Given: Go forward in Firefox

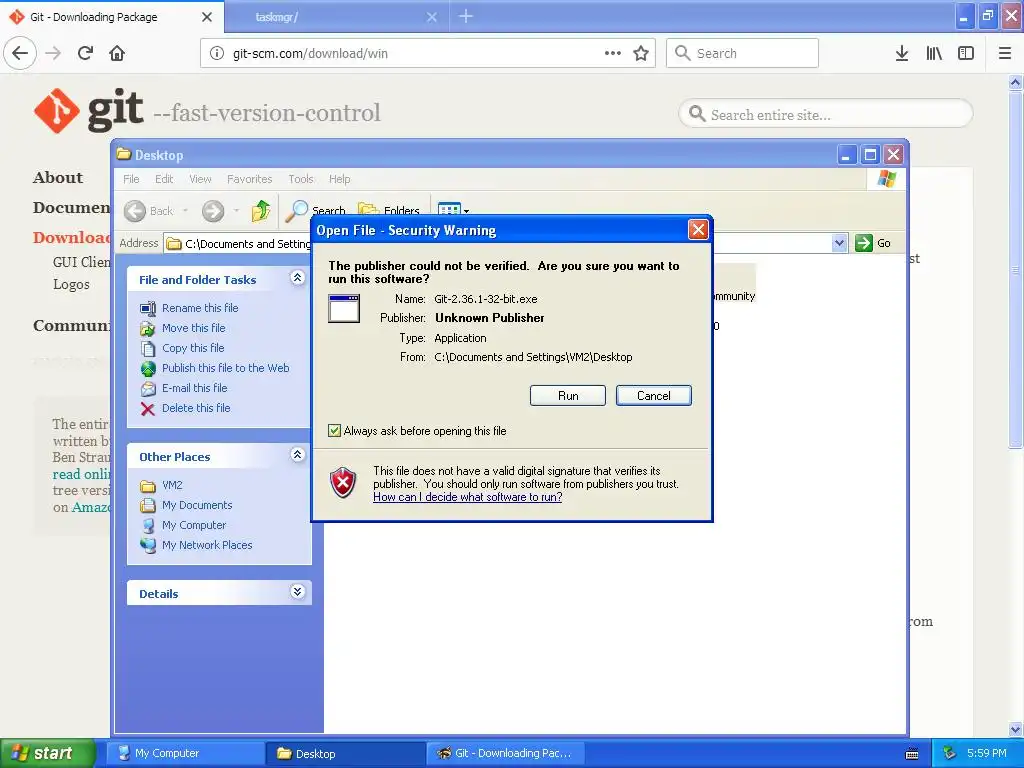Looking at the screenshot, I should coord(54,53).
